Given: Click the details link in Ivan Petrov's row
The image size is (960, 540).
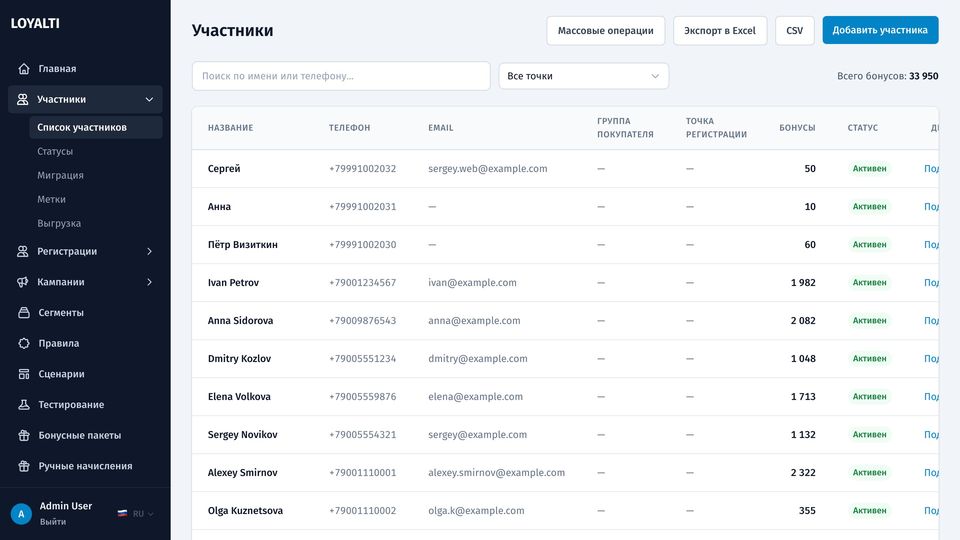Looking at the screenshot, I should 931,282.
